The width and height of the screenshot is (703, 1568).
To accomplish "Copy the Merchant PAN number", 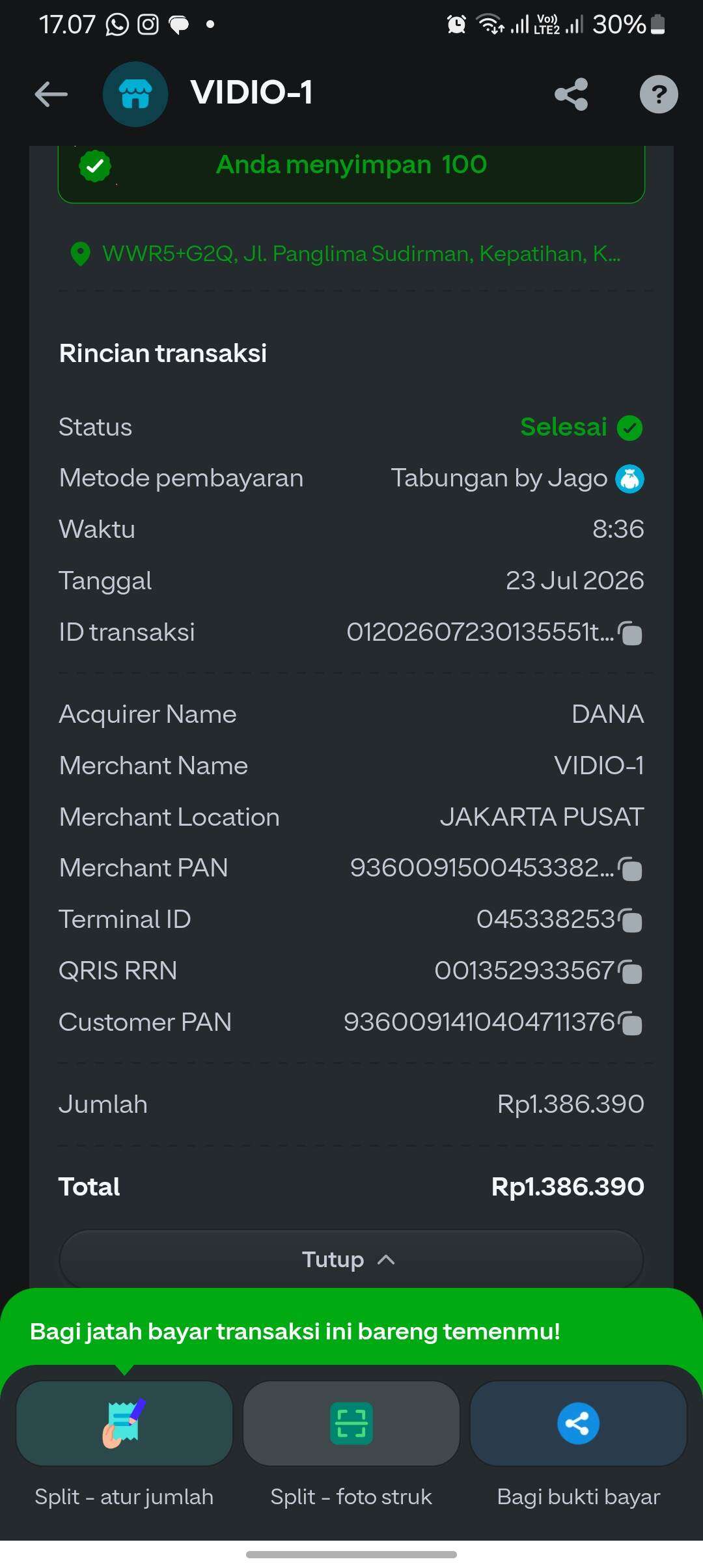I will pos(630,868).
